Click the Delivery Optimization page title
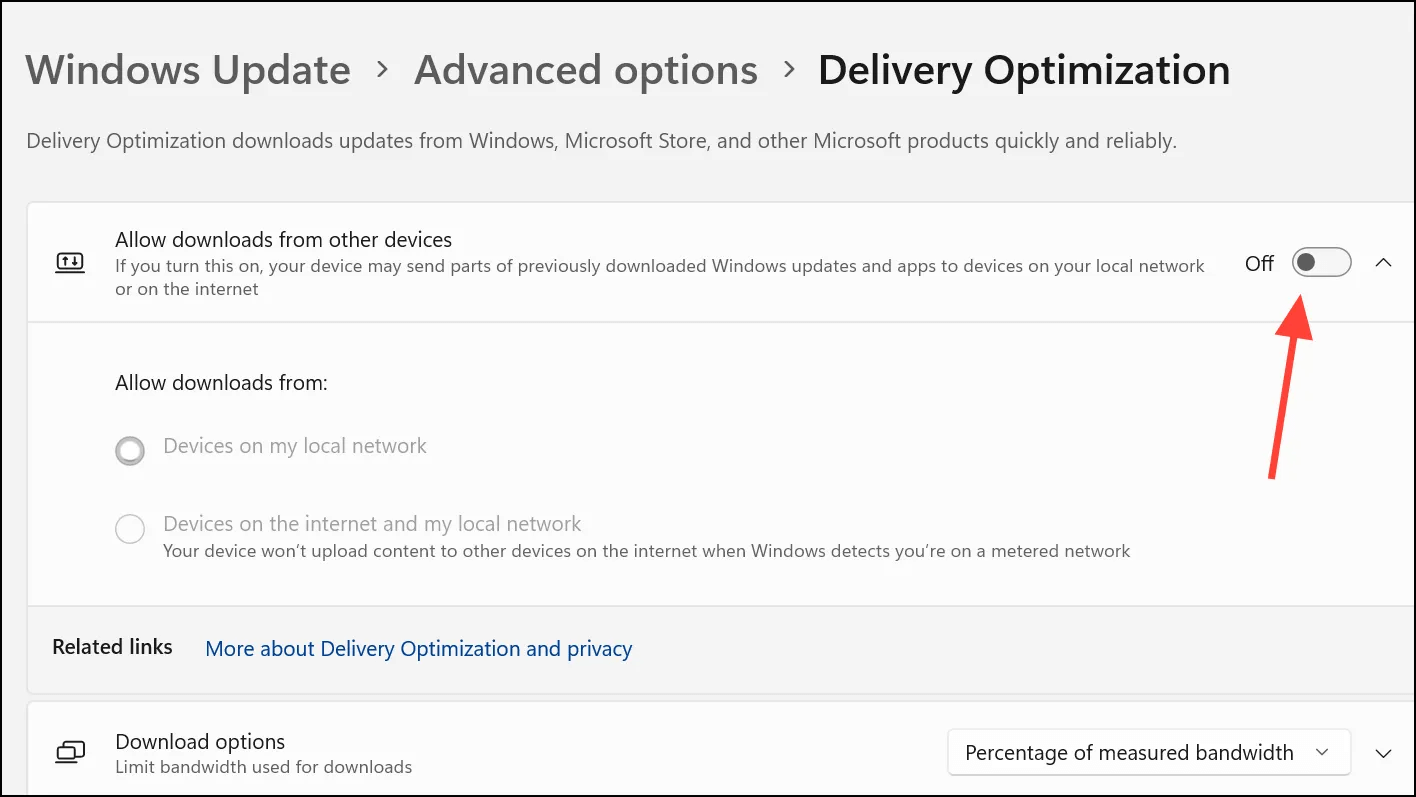 [x=1023, y=70]
